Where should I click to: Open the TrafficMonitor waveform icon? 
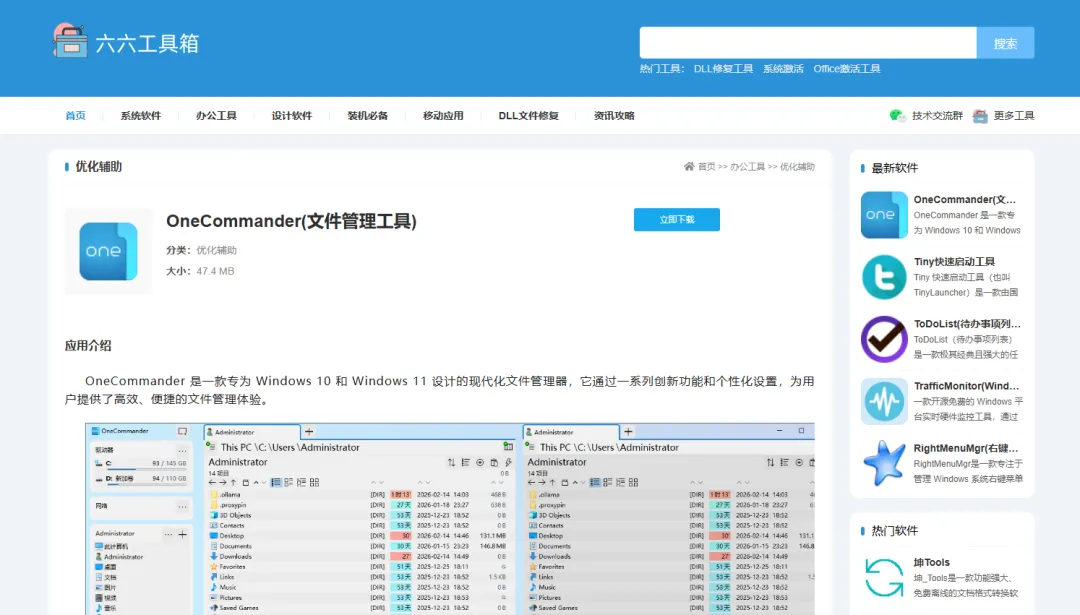[x=884, y=401]
